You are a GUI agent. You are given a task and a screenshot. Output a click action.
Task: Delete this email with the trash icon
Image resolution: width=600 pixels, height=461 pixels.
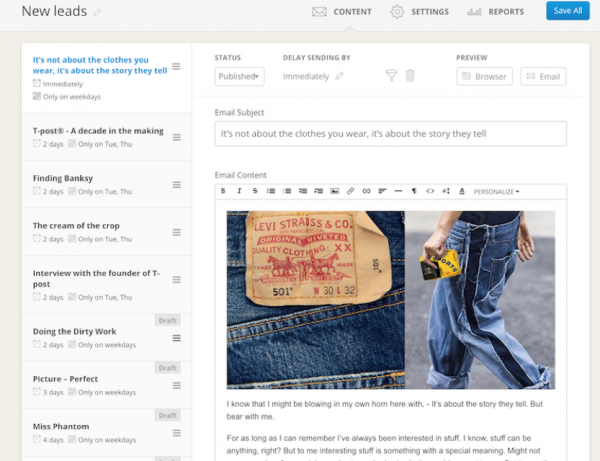[410, 75]
